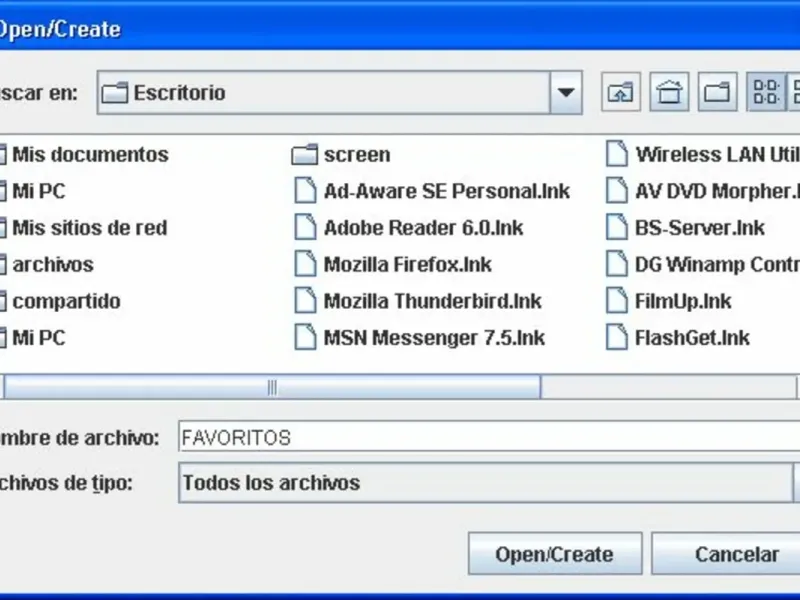Select the Mis documentos folder
Screen dimensions: 800x600
click(90, 155)
